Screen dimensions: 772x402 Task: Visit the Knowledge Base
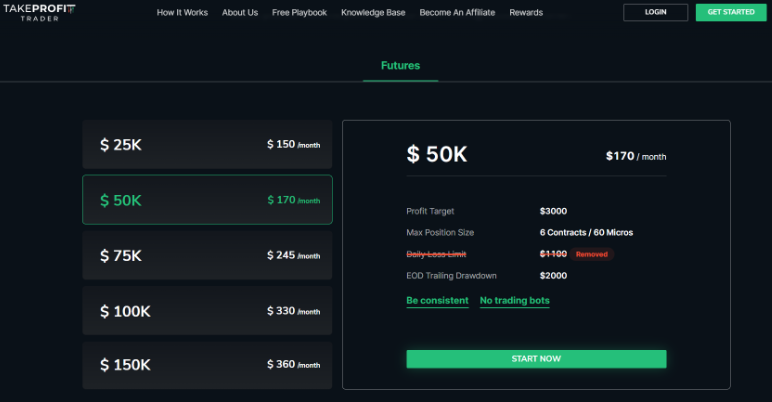tap(373, 13)
